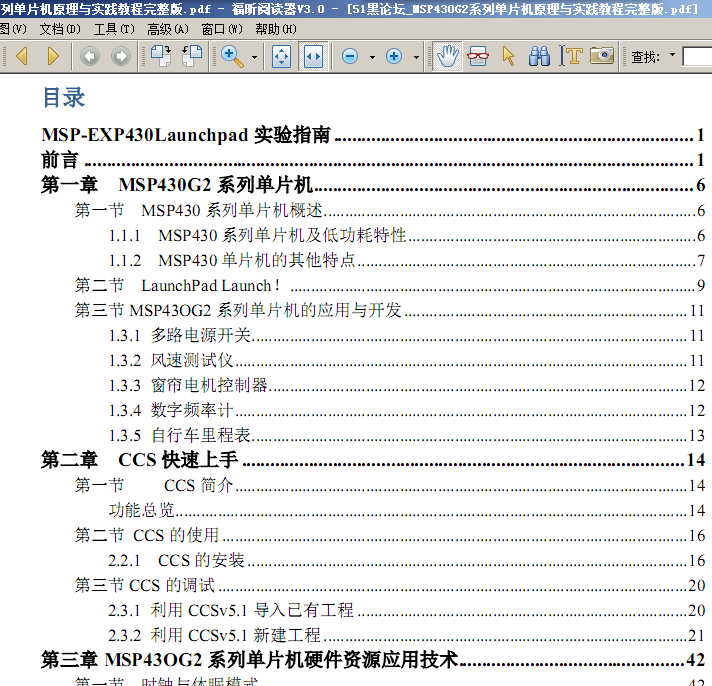The image size is (712, 686).
Task: Open 第一节 MSP430 系列单片机概述
Action: point(390,210)
